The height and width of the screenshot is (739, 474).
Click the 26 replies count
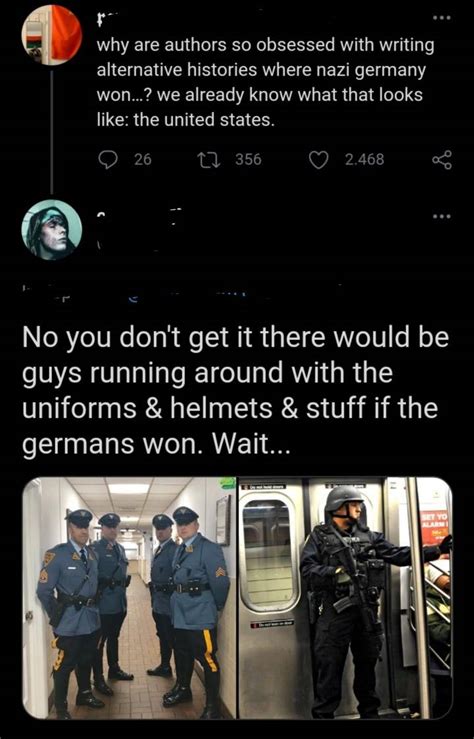[143, 160]
